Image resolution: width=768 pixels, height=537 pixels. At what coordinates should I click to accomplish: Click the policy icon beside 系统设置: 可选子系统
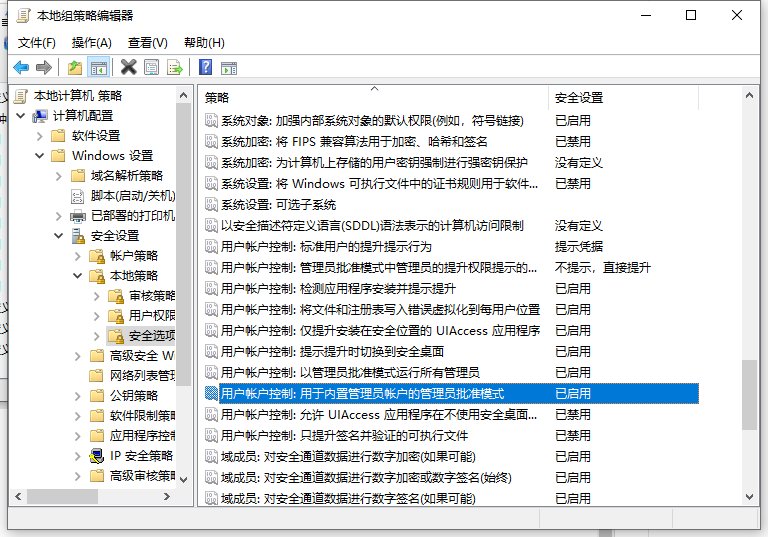point(211,204)
